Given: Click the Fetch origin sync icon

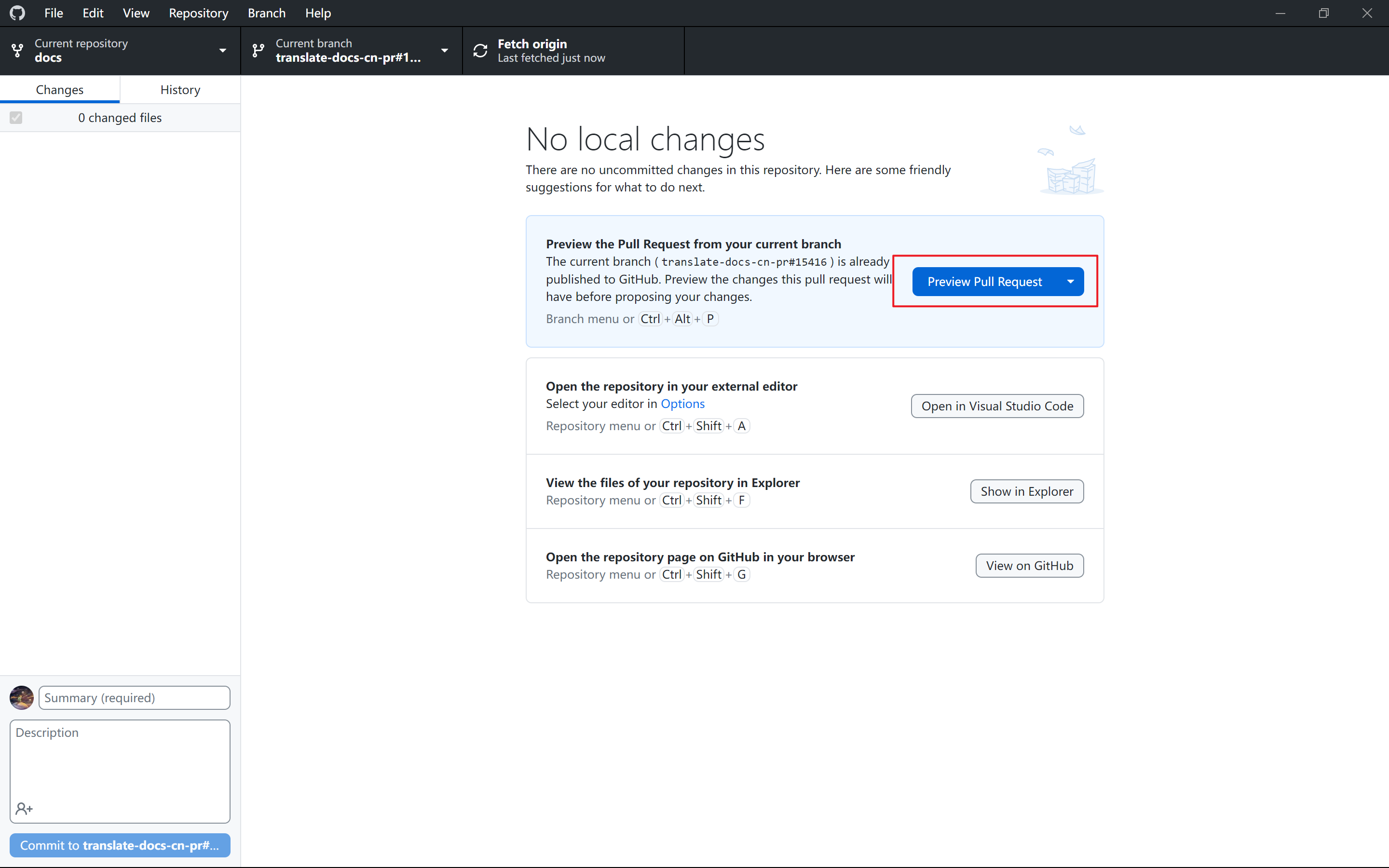Looking at the screenshot, I should pos(480,51).
